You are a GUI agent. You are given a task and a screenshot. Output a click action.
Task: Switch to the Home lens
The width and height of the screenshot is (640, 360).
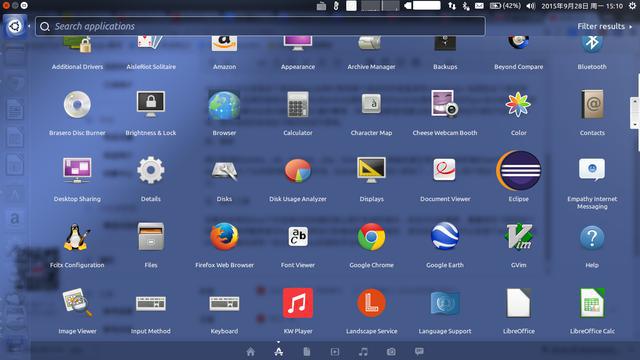250,352
